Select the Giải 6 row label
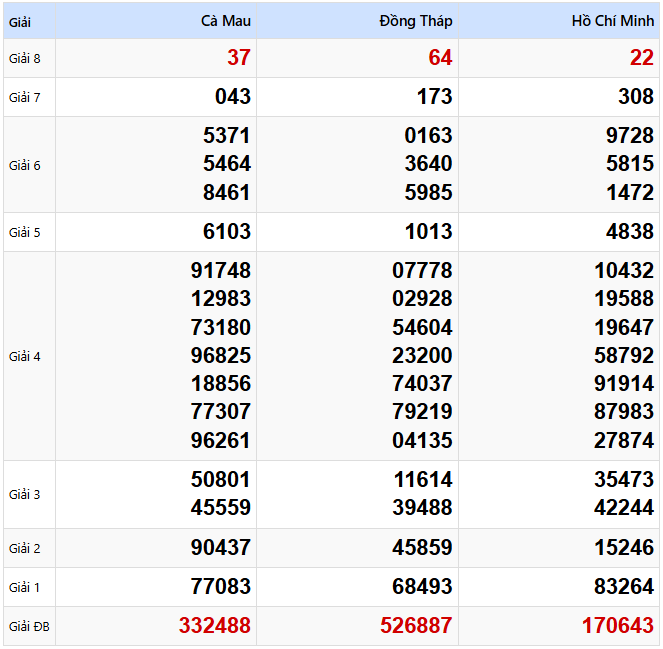Viewport: 663px width, 649px height. click(x=25, y=165)
